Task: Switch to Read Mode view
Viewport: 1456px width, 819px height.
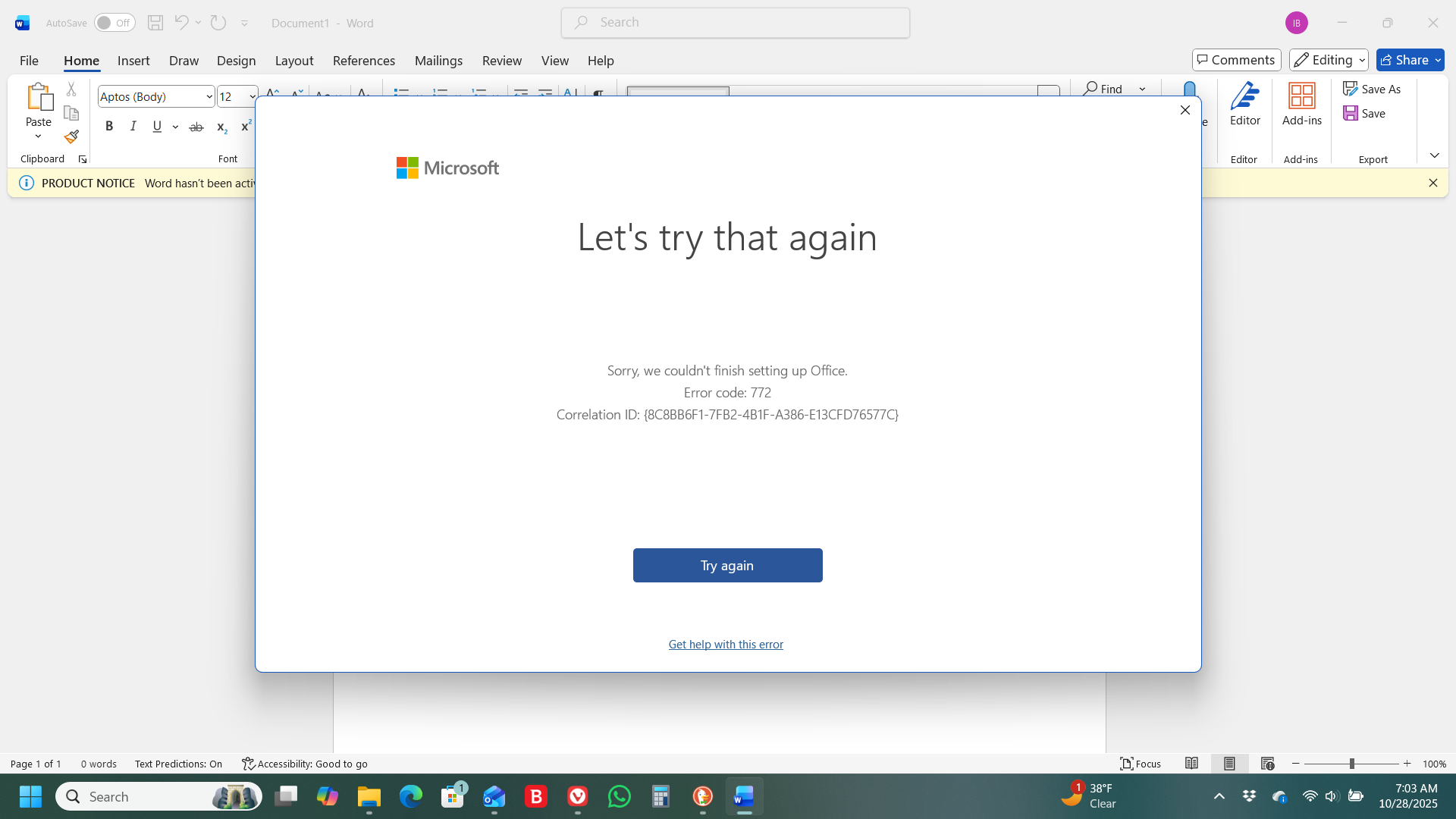Action: (1192, 764)
